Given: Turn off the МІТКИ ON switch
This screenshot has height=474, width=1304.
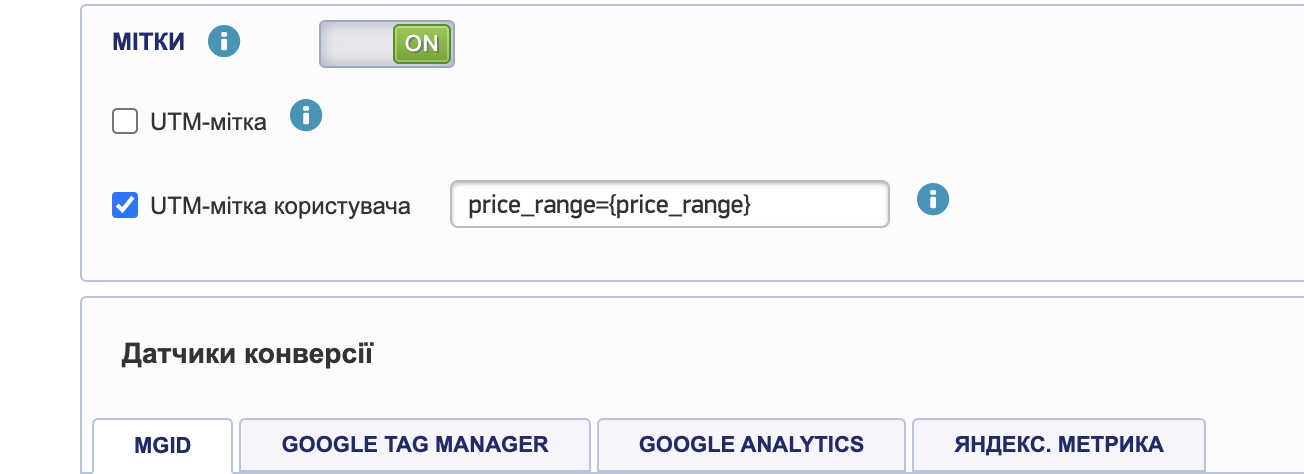Looking at the screenshot, I should [x=421, y=44].
